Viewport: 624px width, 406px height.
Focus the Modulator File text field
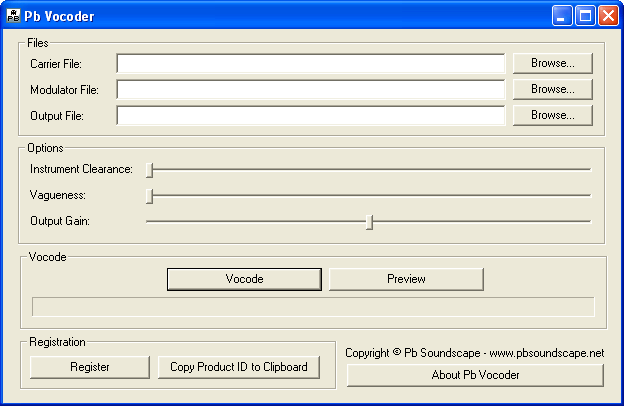[311, 90]
